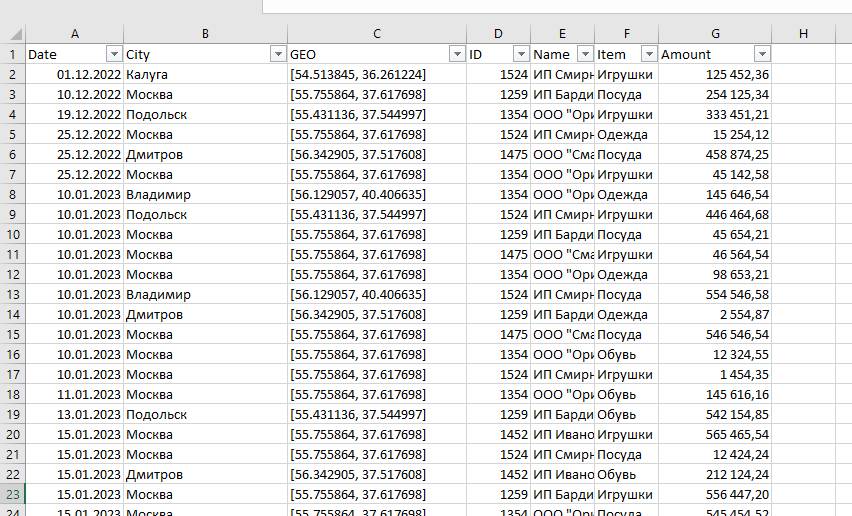Viewport: 852px width, 516px height.
Task: Select row 1 header
Action: point(13,54)
